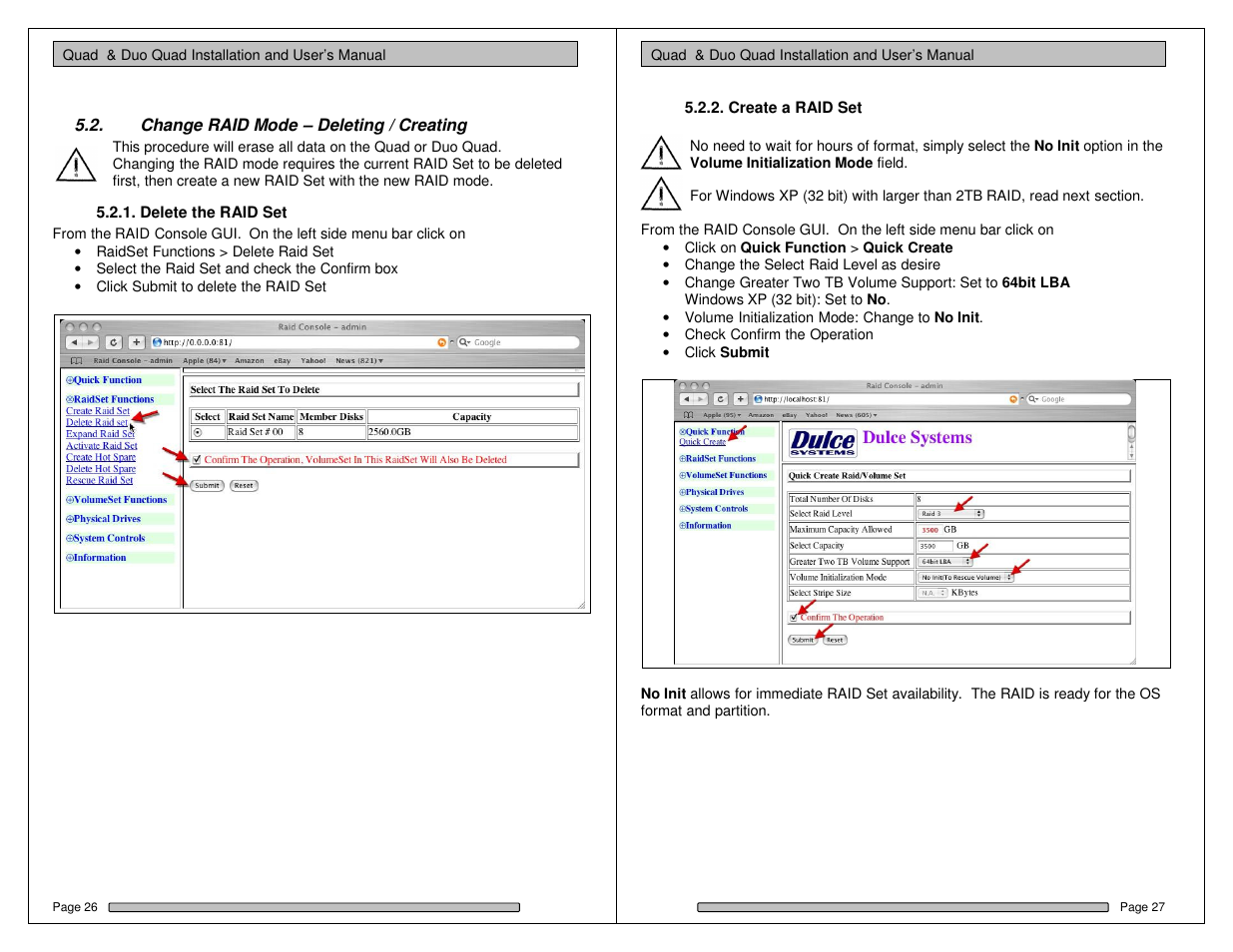Click the Forward arrow in the localhost:81 browser window
Viewport: 1233px width, 952px height.
click(x=700, y=399)
